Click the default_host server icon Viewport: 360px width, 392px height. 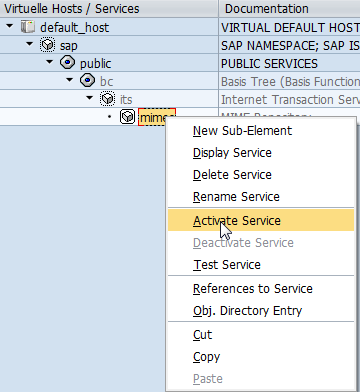click(28, 27)
